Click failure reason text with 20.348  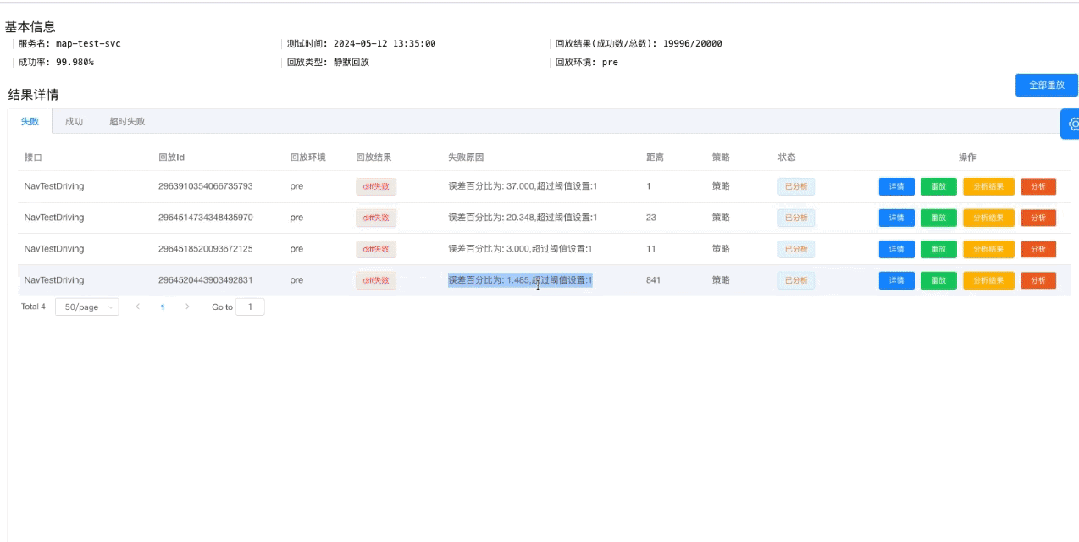(x=522, y=217)
